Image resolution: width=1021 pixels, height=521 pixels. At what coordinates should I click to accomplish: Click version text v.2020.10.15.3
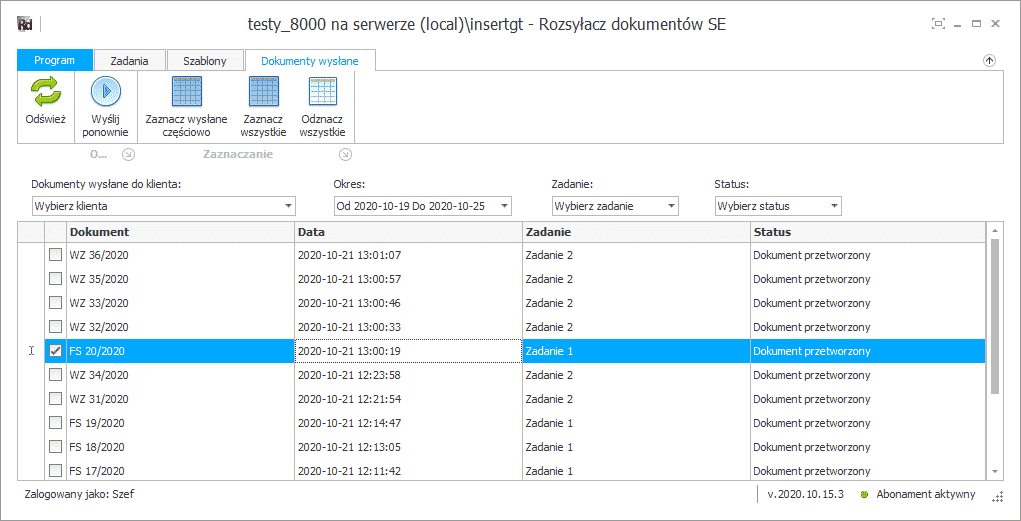(x=805, y=494)
